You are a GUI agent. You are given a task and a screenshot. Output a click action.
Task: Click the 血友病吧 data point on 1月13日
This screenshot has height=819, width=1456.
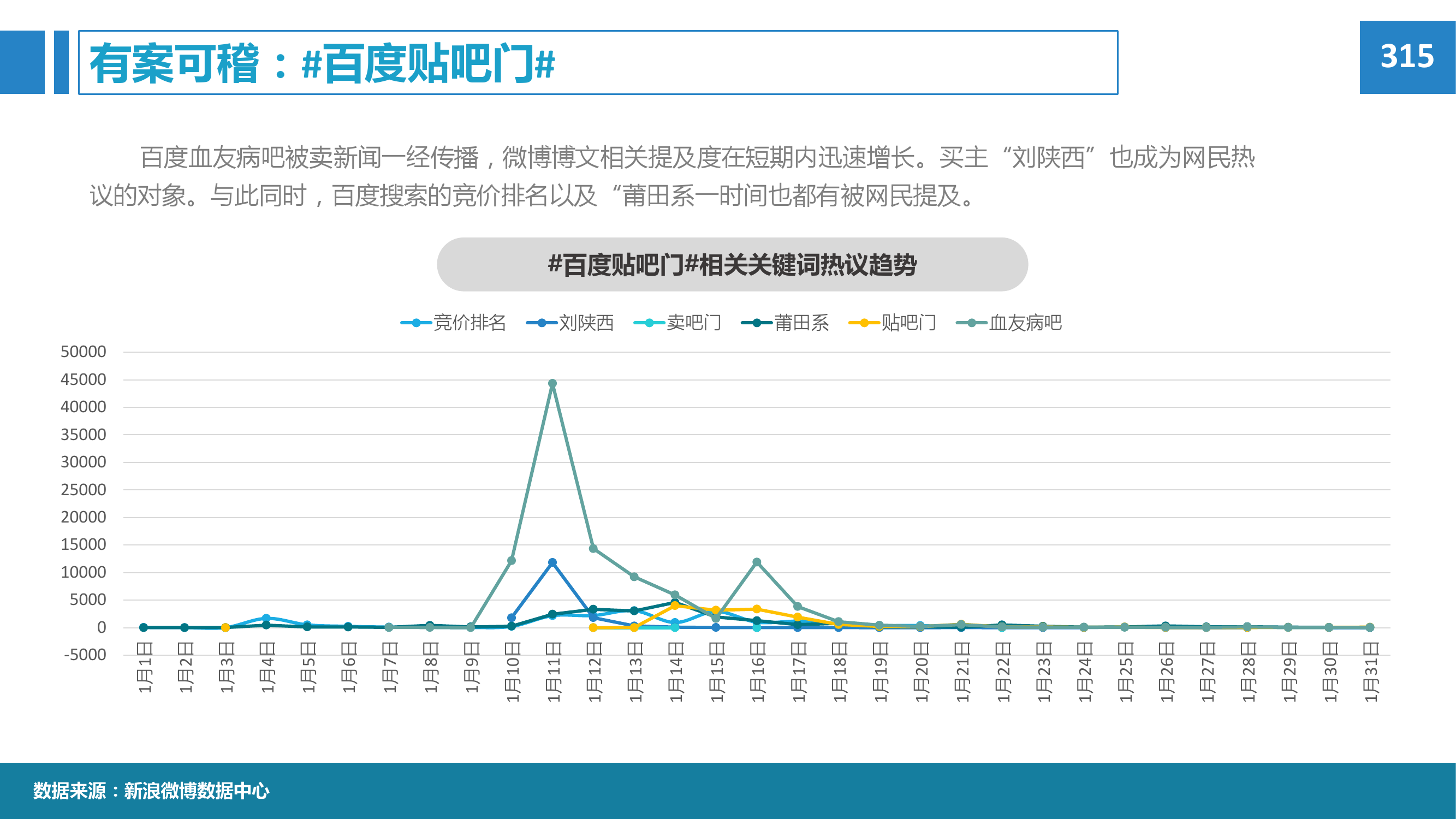point(634,577)
